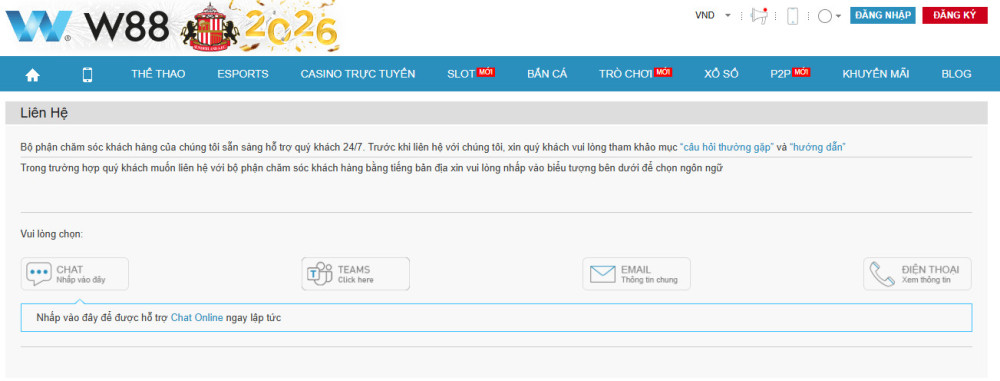
Task: Click the Chat Online link
Action: (197, 318)
